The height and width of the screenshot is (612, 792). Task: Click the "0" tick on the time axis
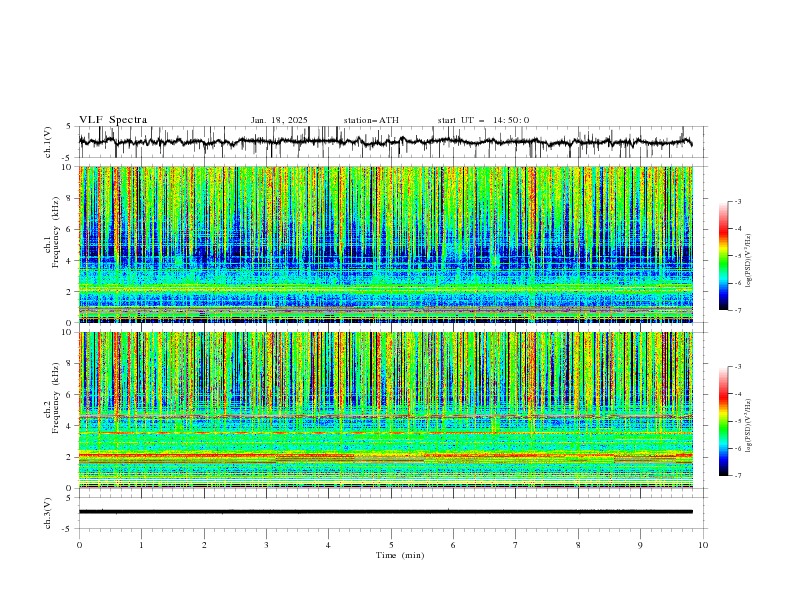[x=79, y=545]
